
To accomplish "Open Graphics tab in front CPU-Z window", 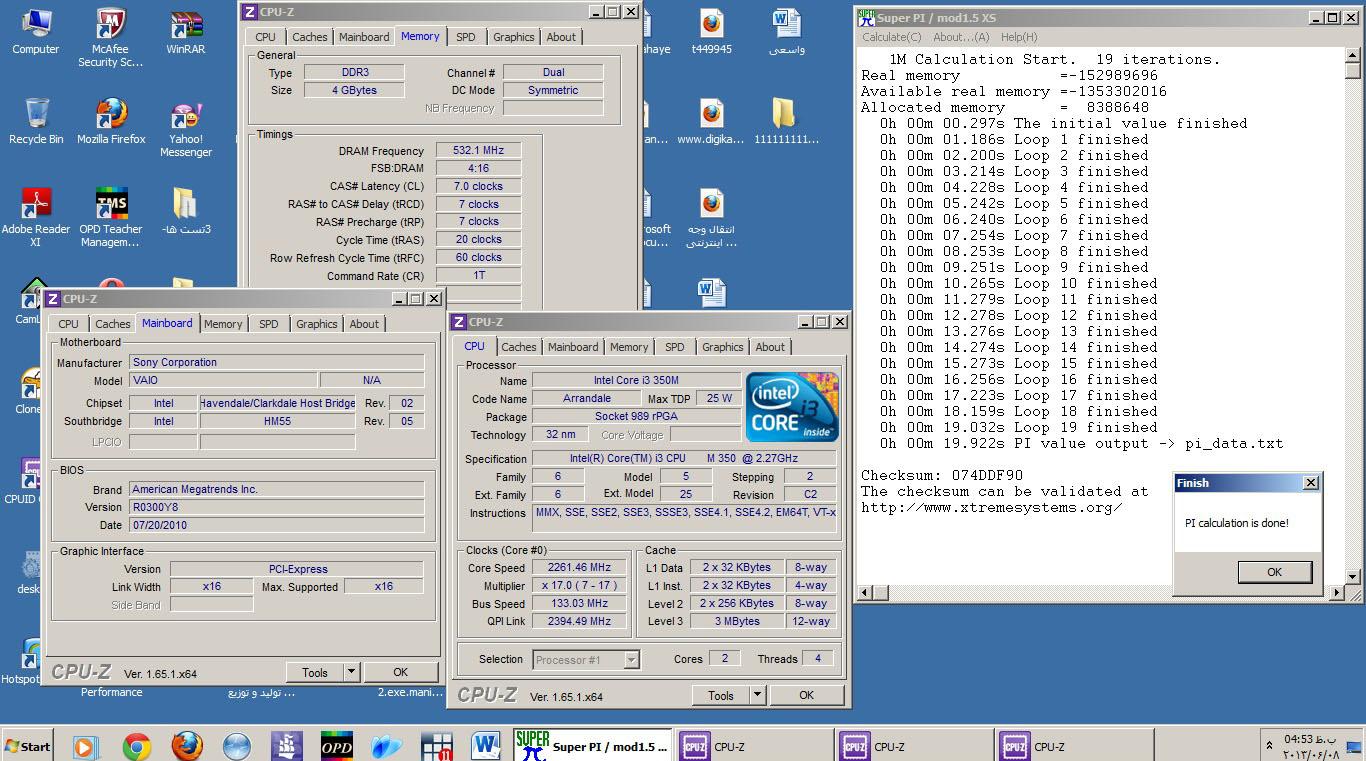I will pyautogui.click(x=722, y=347).
